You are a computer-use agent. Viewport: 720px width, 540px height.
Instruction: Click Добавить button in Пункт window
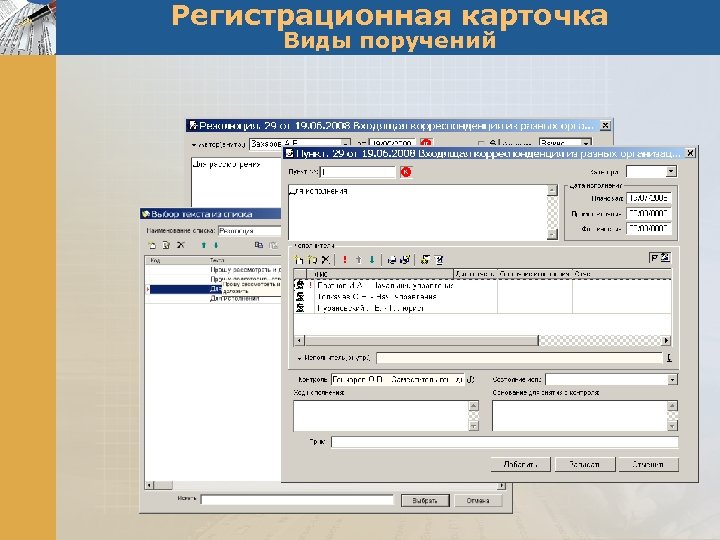[520, 464]
